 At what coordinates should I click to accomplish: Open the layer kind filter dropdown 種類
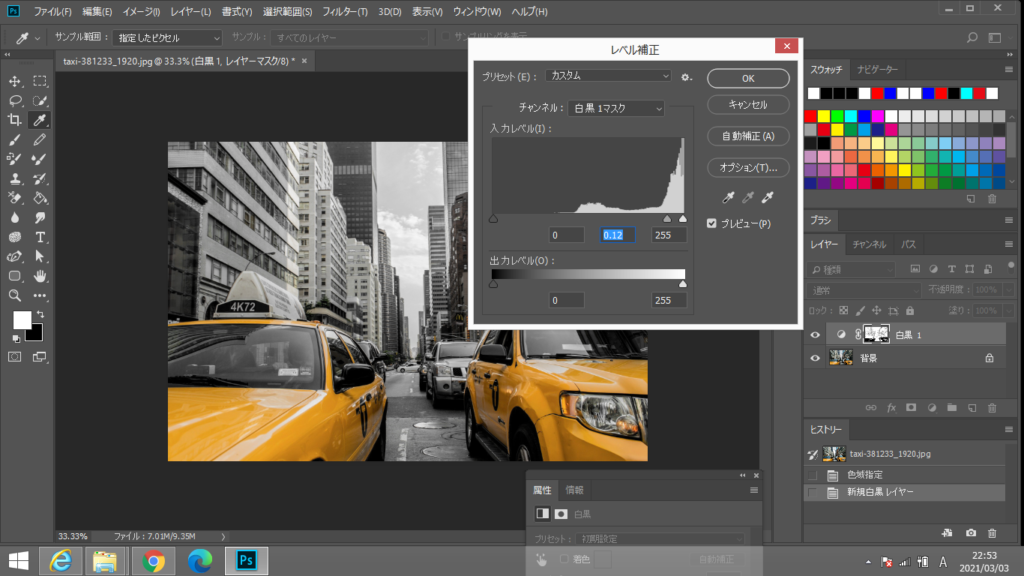pyautogui.click(x=852, y=269)
